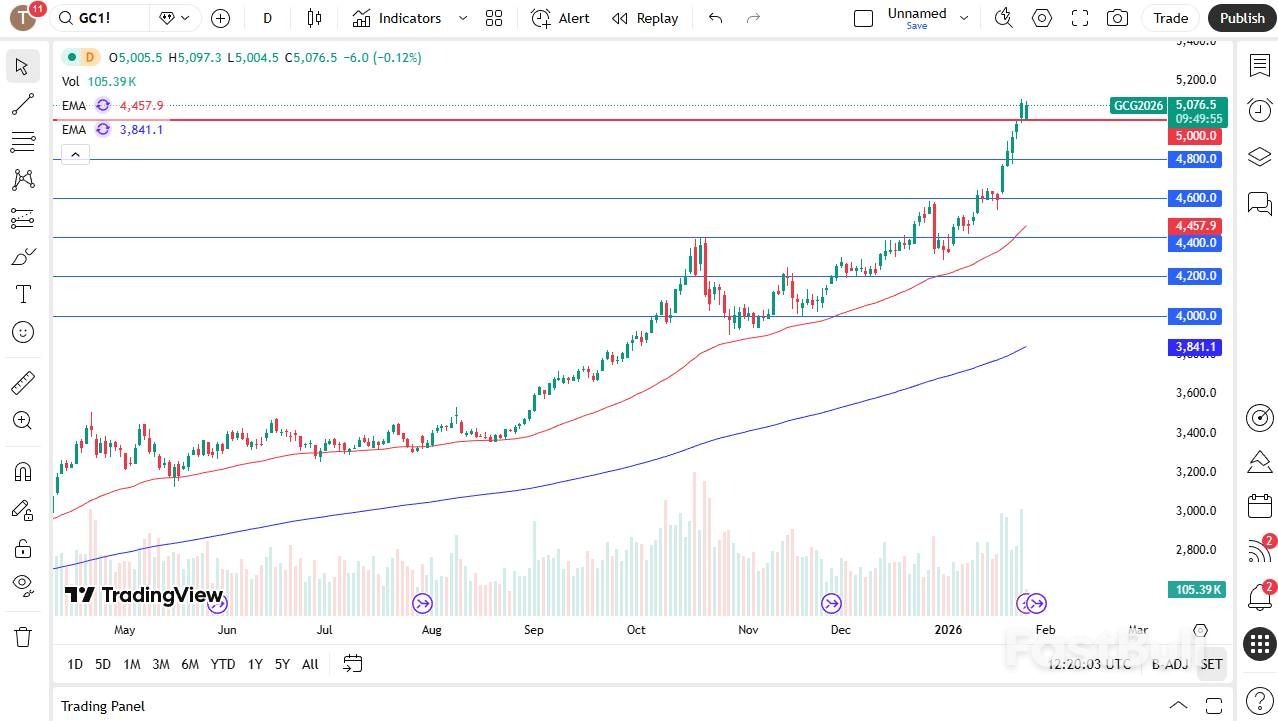Toggle hide all drawings eye icon

pyautogui.click(x=22, y=585)
